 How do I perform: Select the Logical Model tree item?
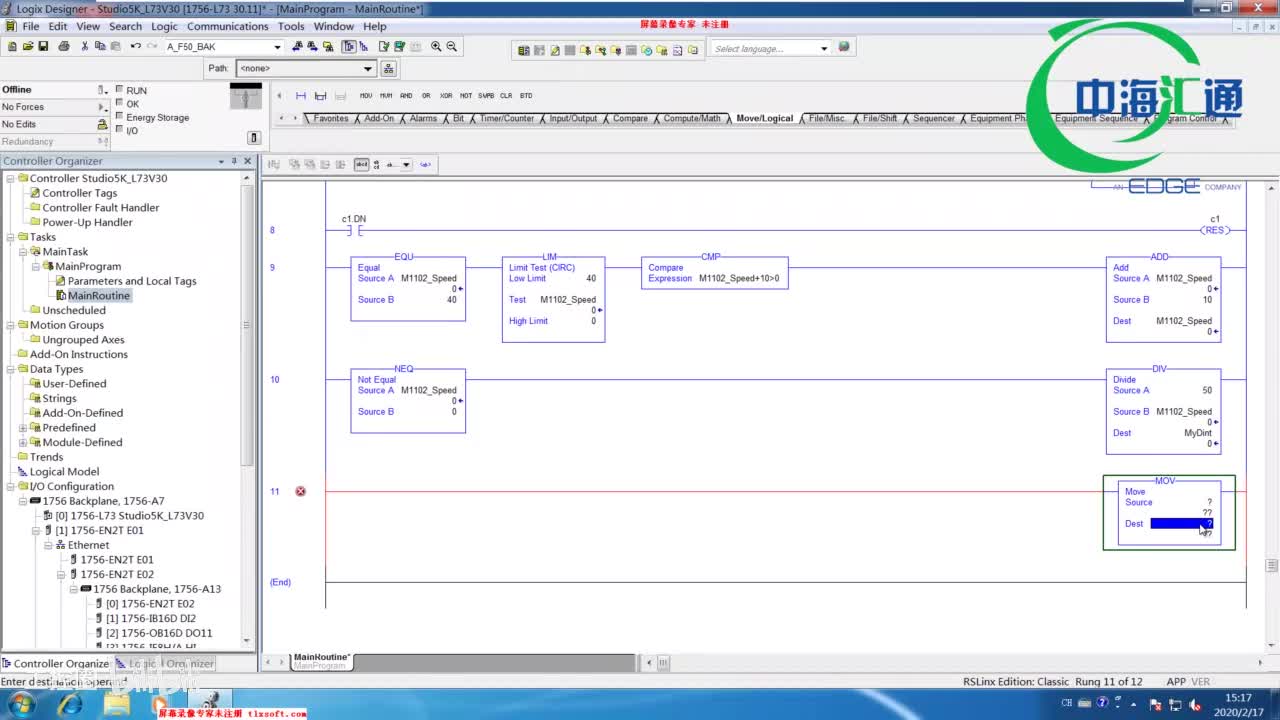click(64, 472)
